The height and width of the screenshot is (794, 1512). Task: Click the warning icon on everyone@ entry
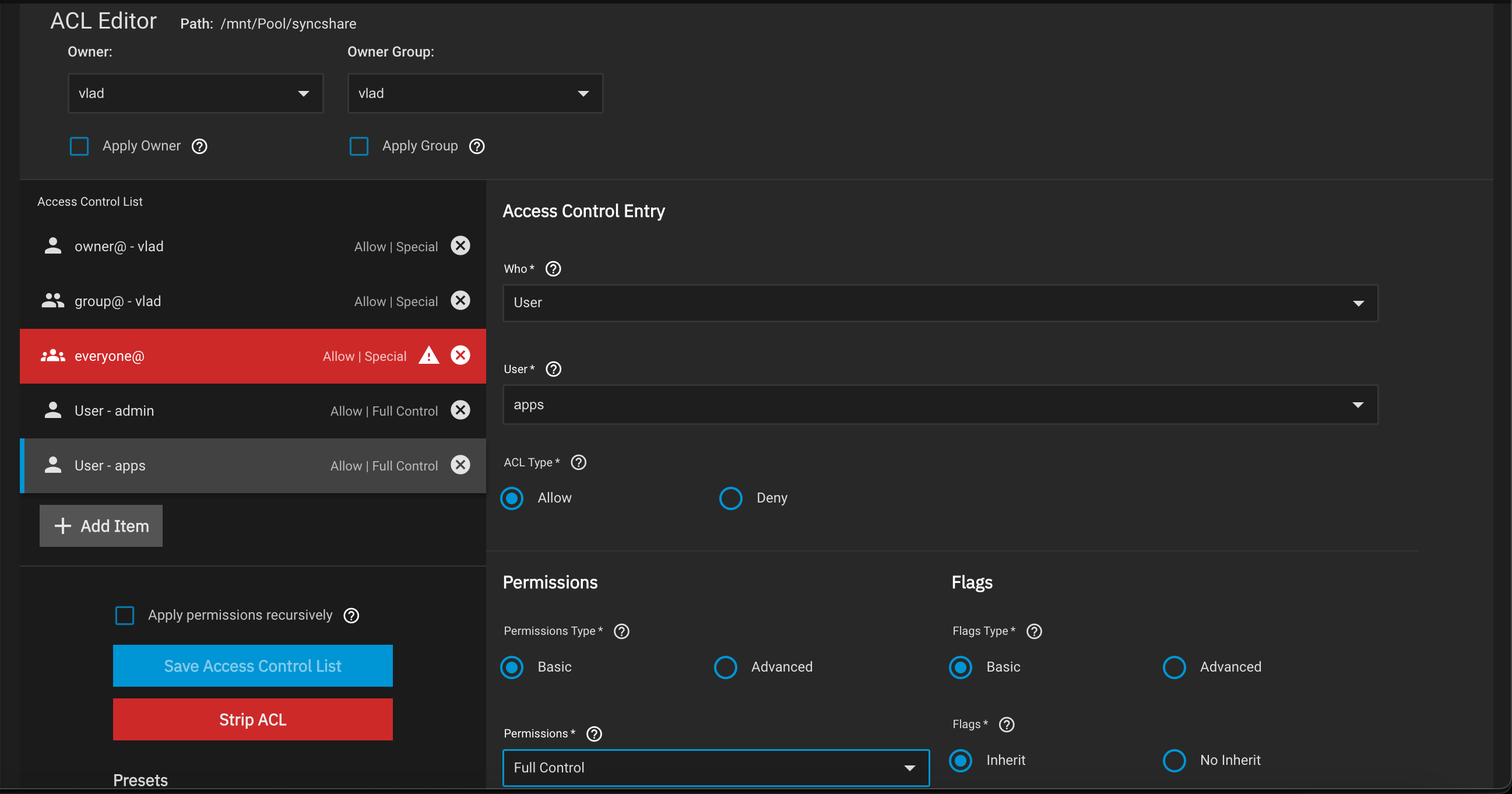coord(429,356)
